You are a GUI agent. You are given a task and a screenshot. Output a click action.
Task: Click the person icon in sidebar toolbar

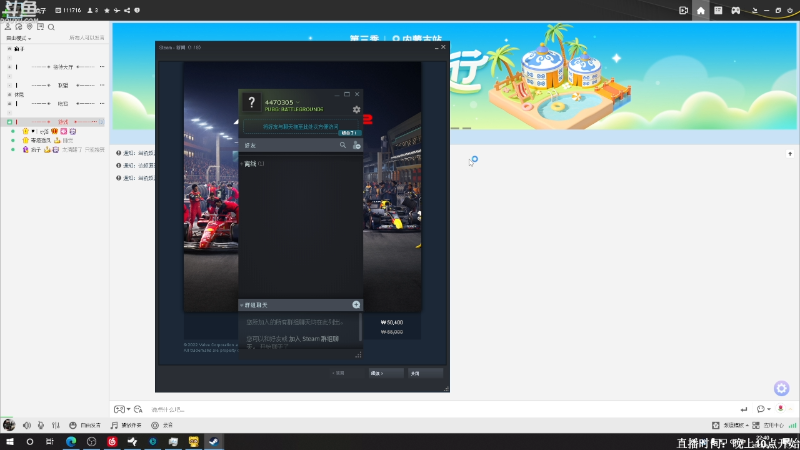click(x=8, y=27)
